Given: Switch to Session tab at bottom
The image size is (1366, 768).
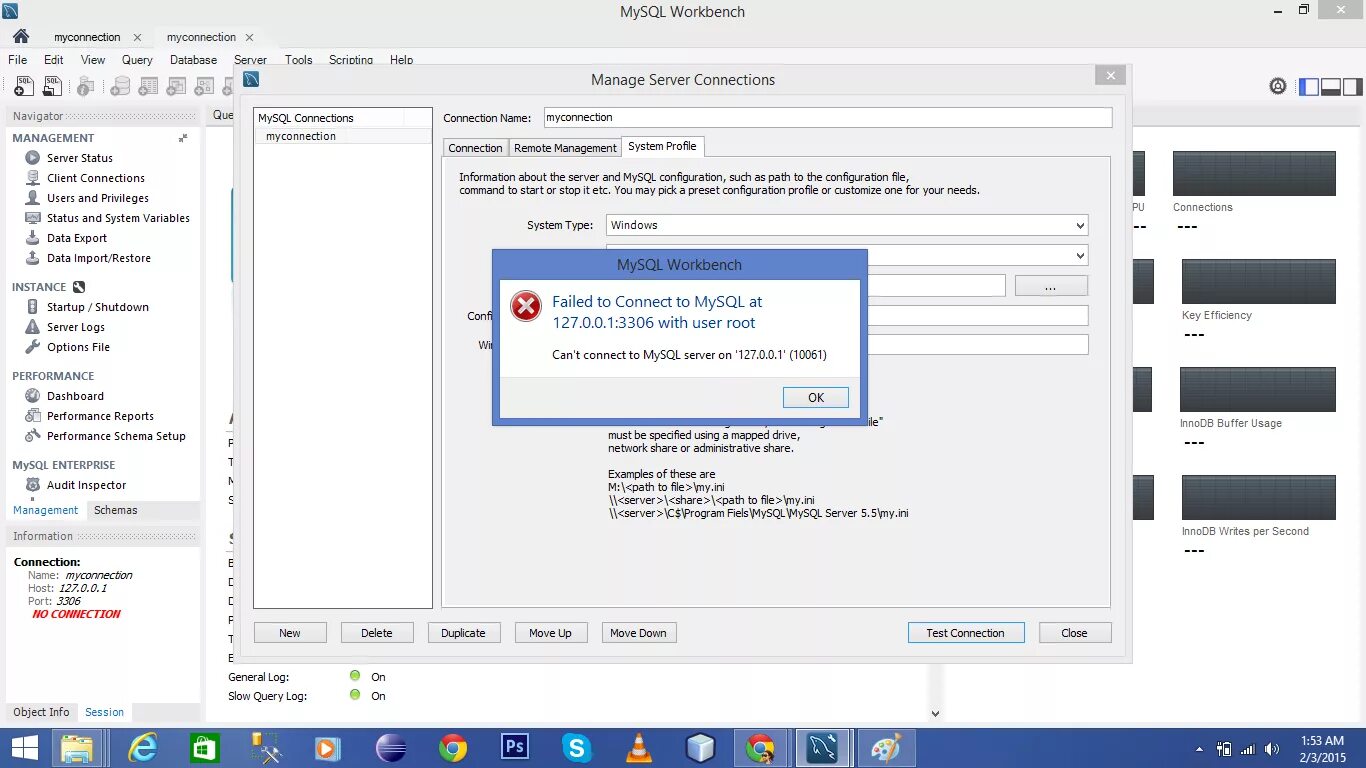Looking at the screenshot, I should [104, 712].
